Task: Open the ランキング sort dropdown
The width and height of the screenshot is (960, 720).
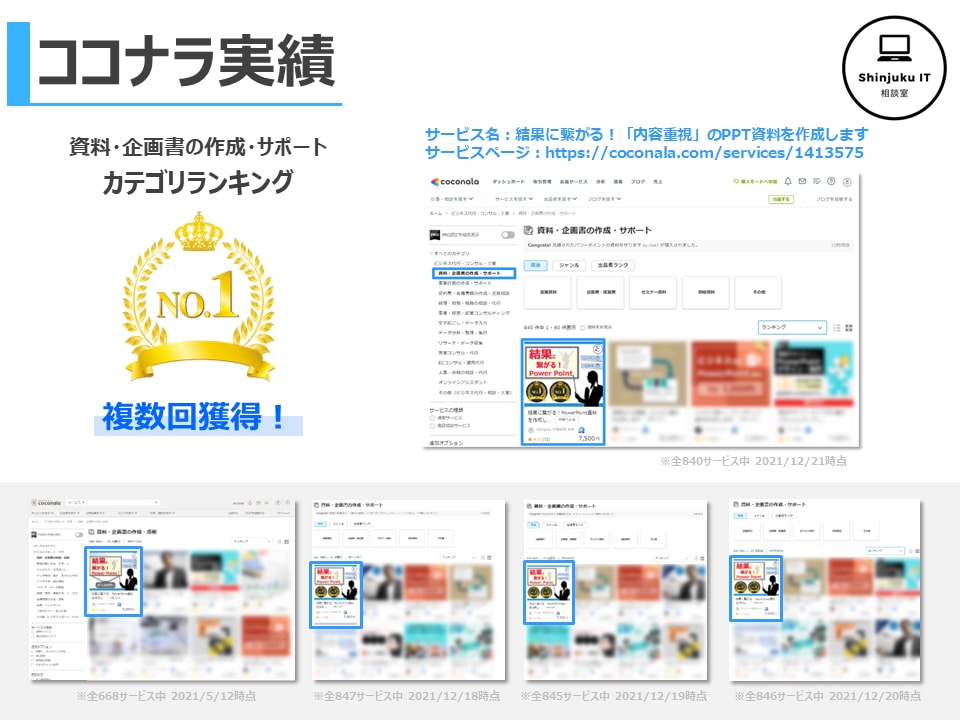Action: [792, 328]
